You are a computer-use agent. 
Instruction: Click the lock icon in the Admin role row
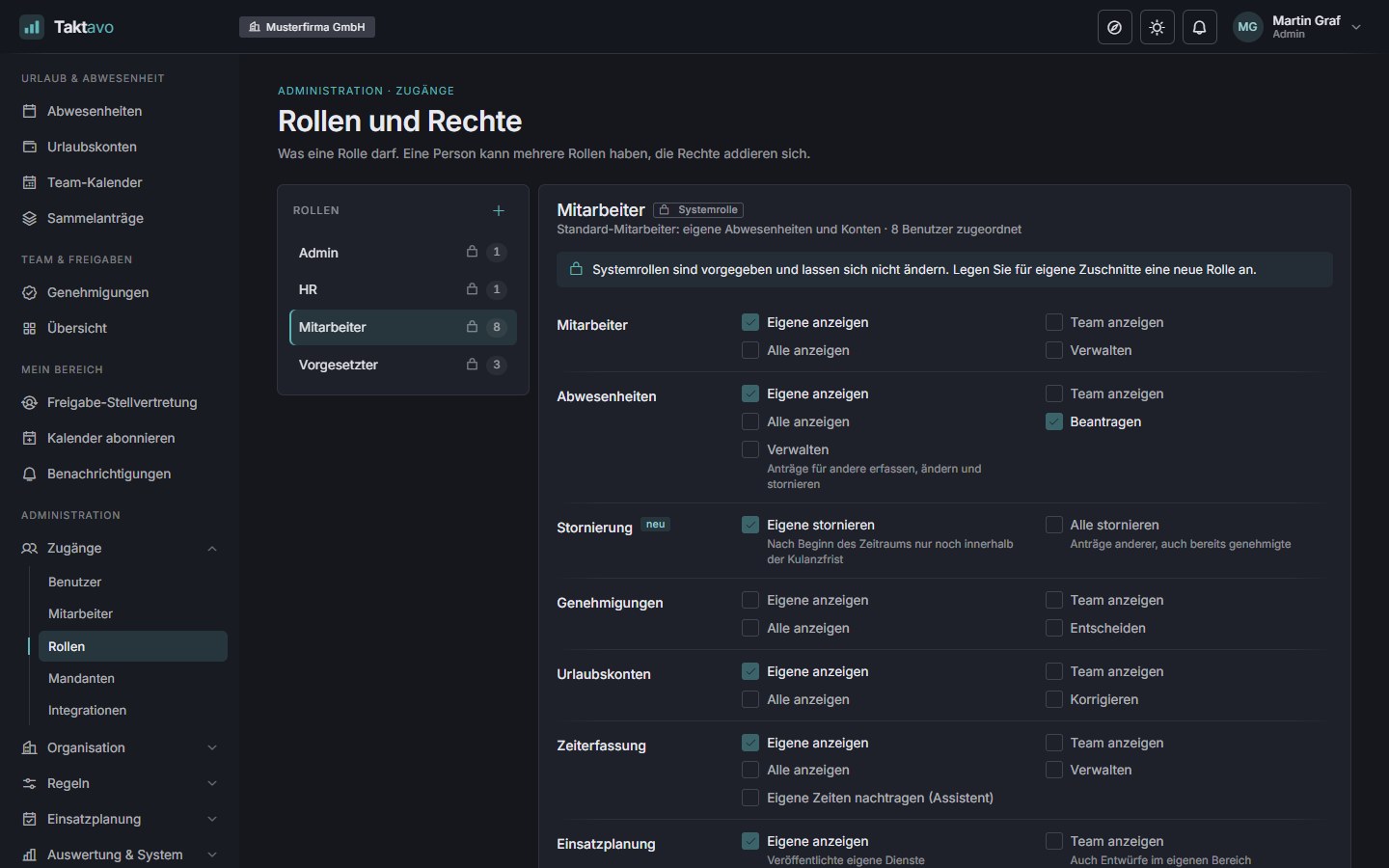click(472, 252)
